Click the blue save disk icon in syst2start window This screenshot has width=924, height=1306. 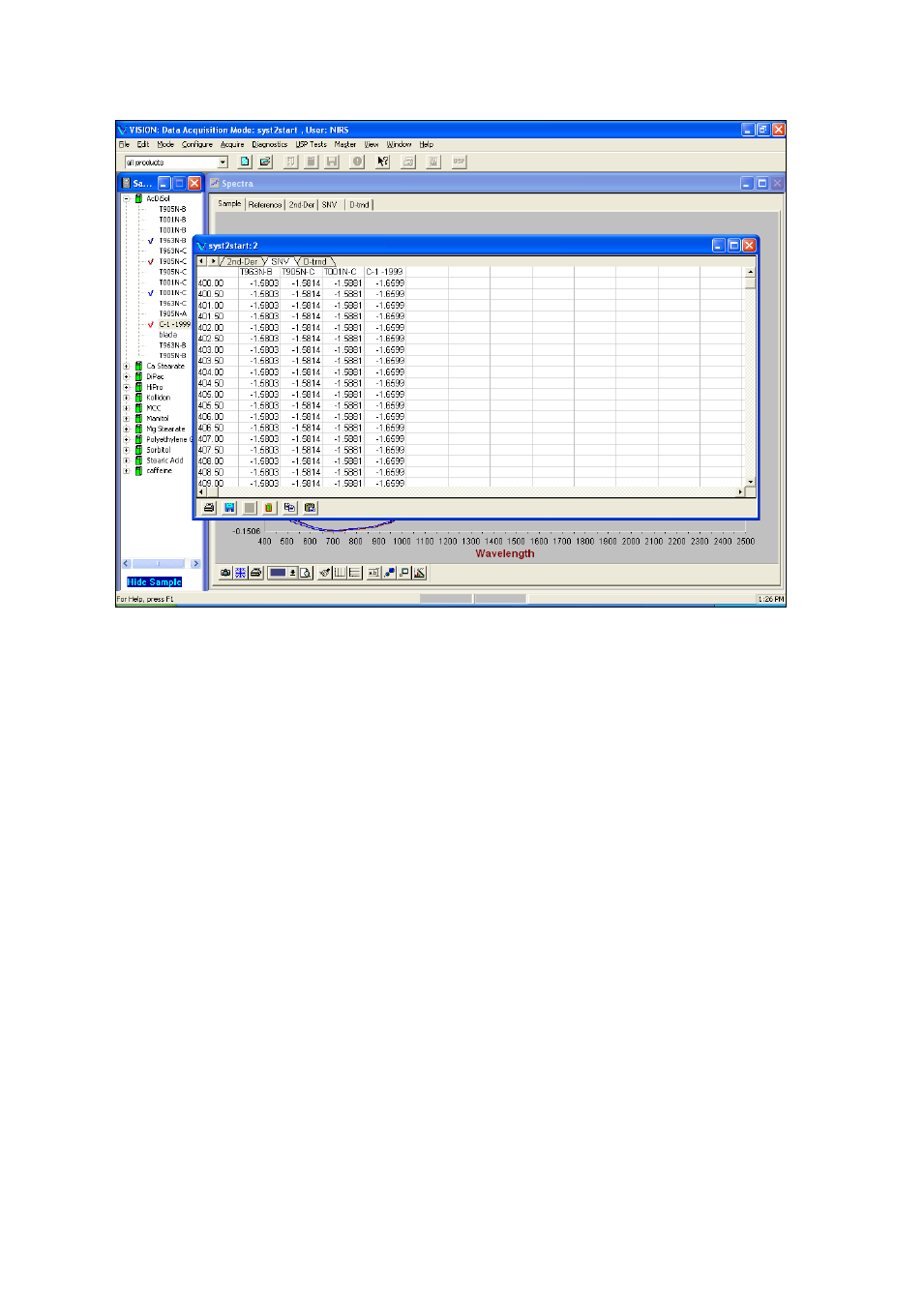tap(229, 508)
